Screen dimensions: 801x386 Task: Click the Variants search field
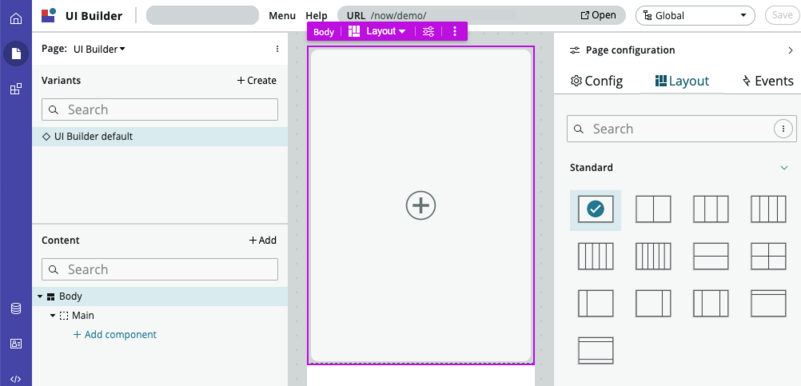(x=160, y=110)
